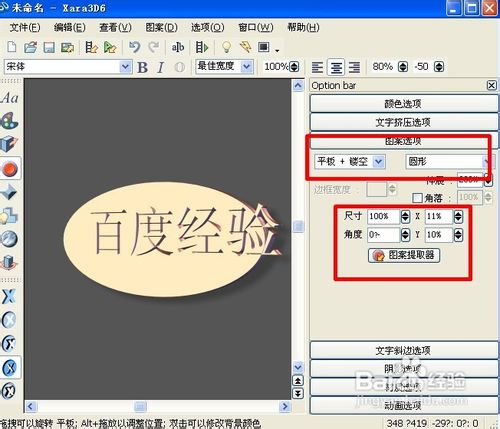Click the X 11% stepper arrows
Screen dimensions: 500x429
coord(458,217)
